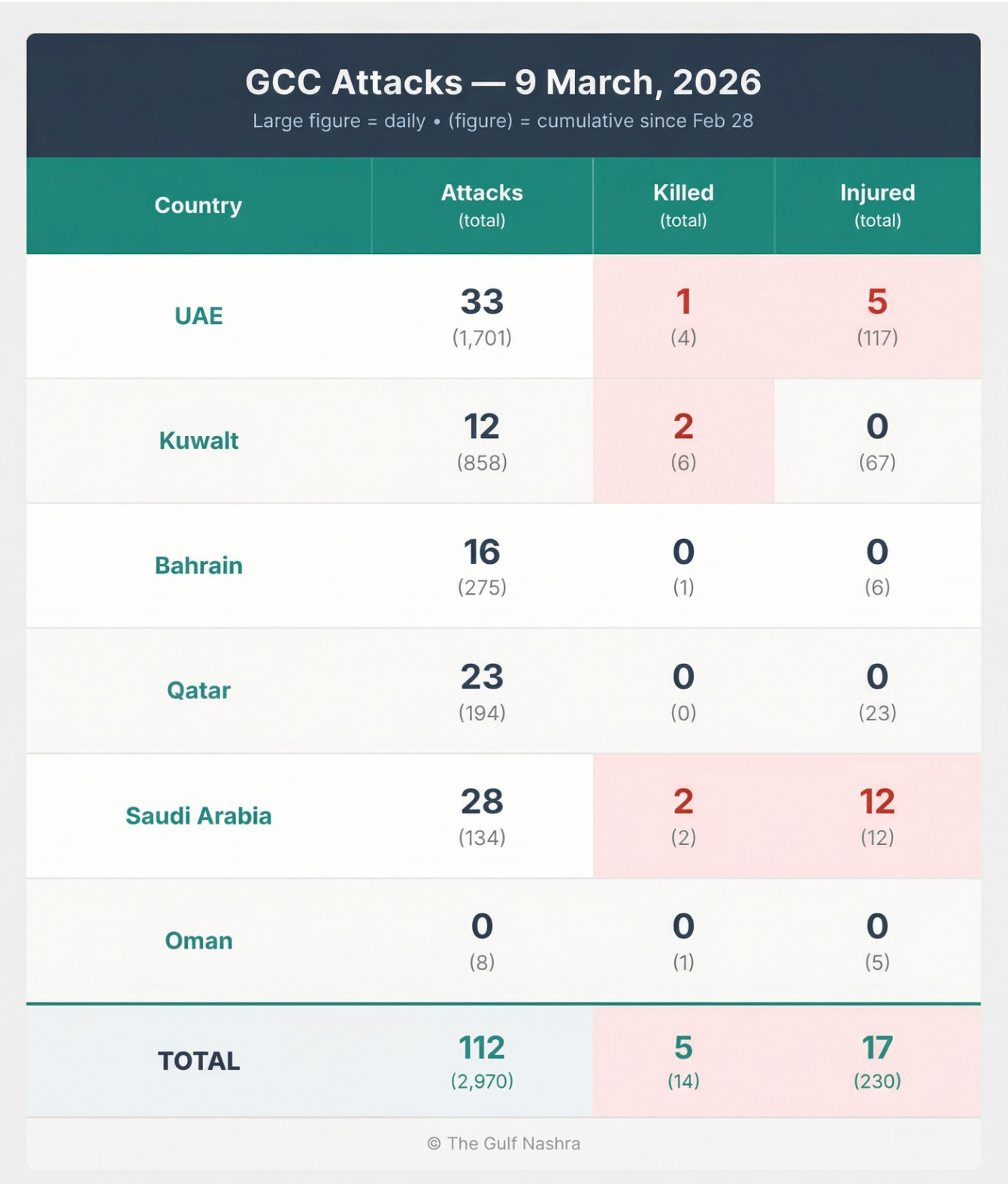Select the Country column header
This screenshot has width=1008, height=1184.
coord(198,205)
